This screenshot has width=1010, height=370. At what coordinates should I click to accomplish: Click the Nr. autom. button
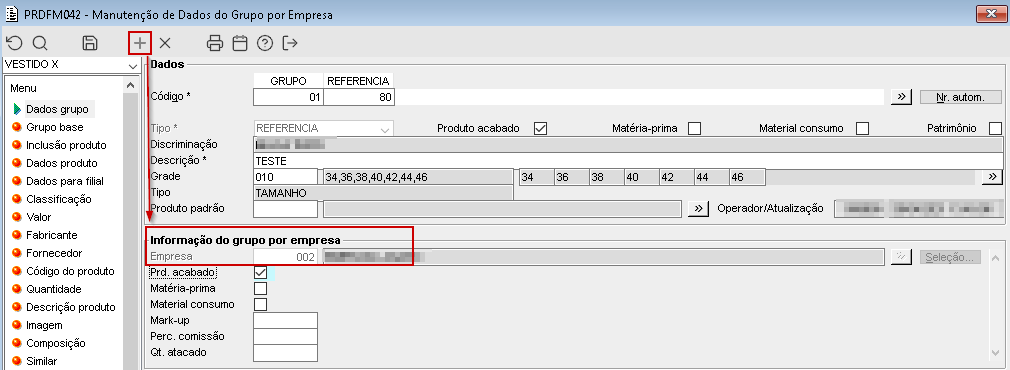(960, 97)
